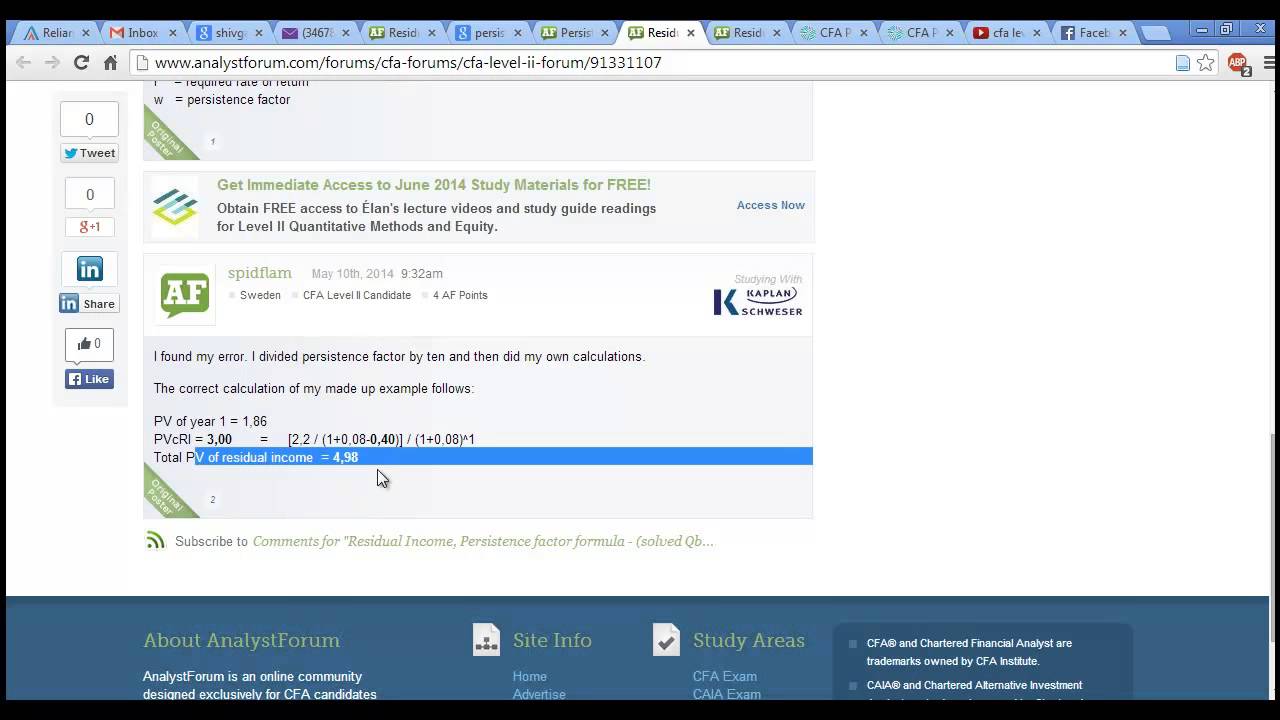Click the Facebook Like button
Viewport: 1280px width, 720px height.
tap(89, 379)
